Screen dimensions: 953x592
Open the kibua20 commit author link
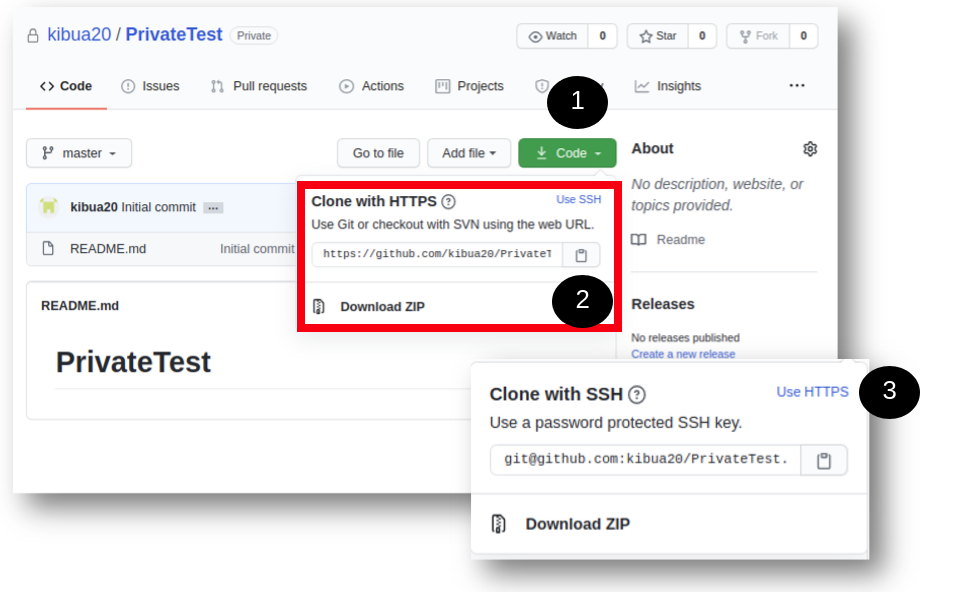tap(94, 207)
